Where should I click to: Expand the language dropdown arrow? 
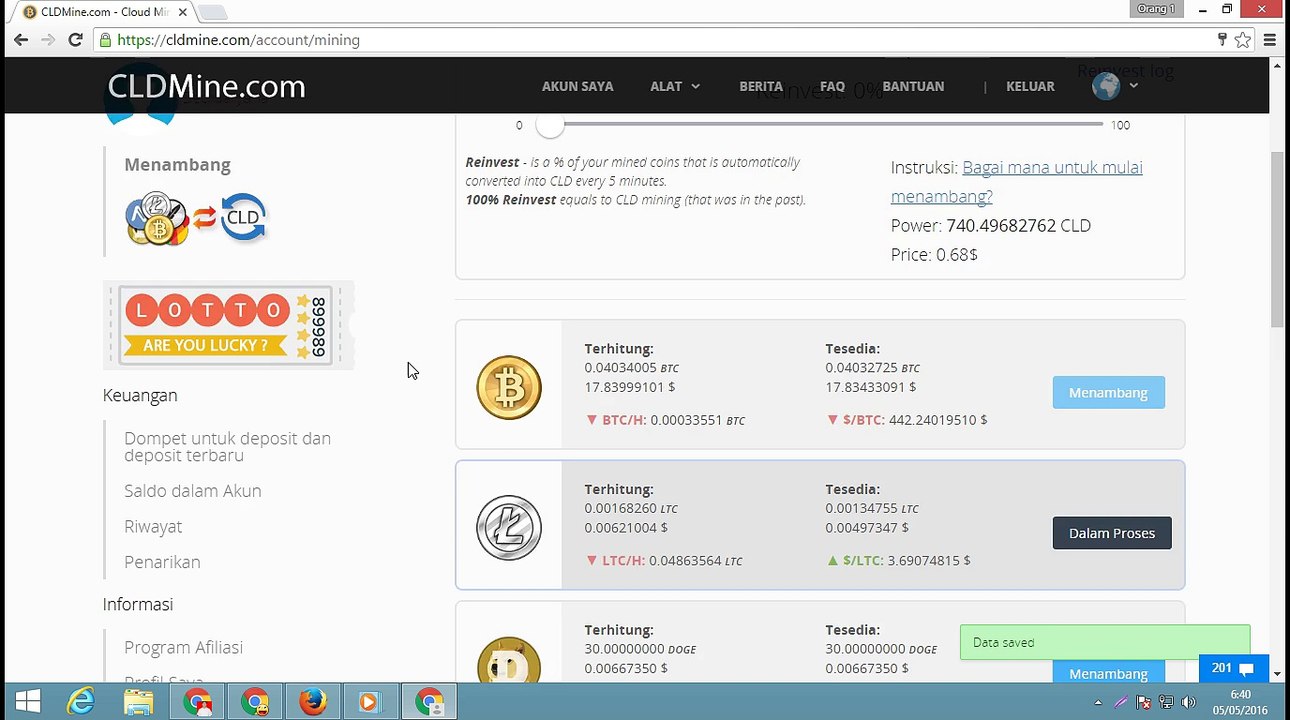1133,86
